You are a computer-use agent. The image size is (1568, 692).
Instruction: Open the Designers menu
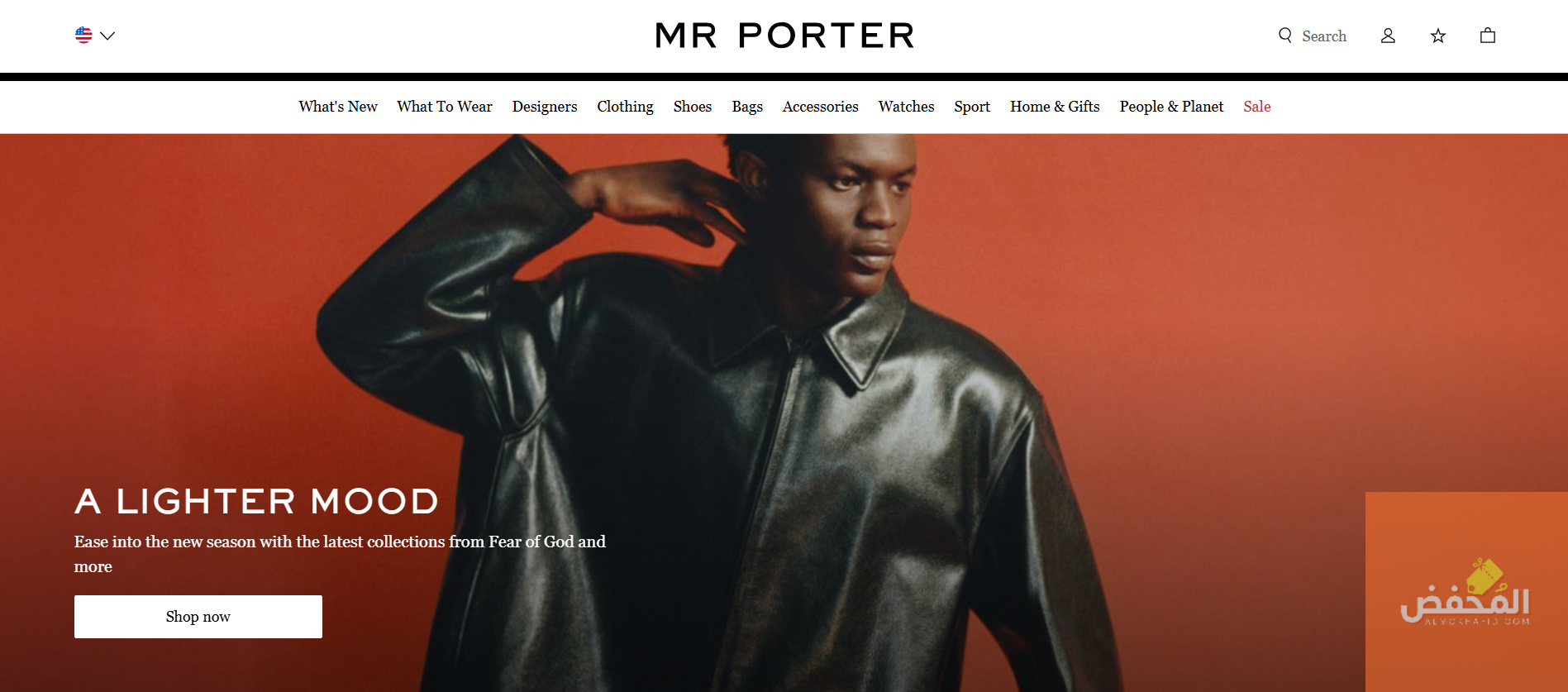545,107
